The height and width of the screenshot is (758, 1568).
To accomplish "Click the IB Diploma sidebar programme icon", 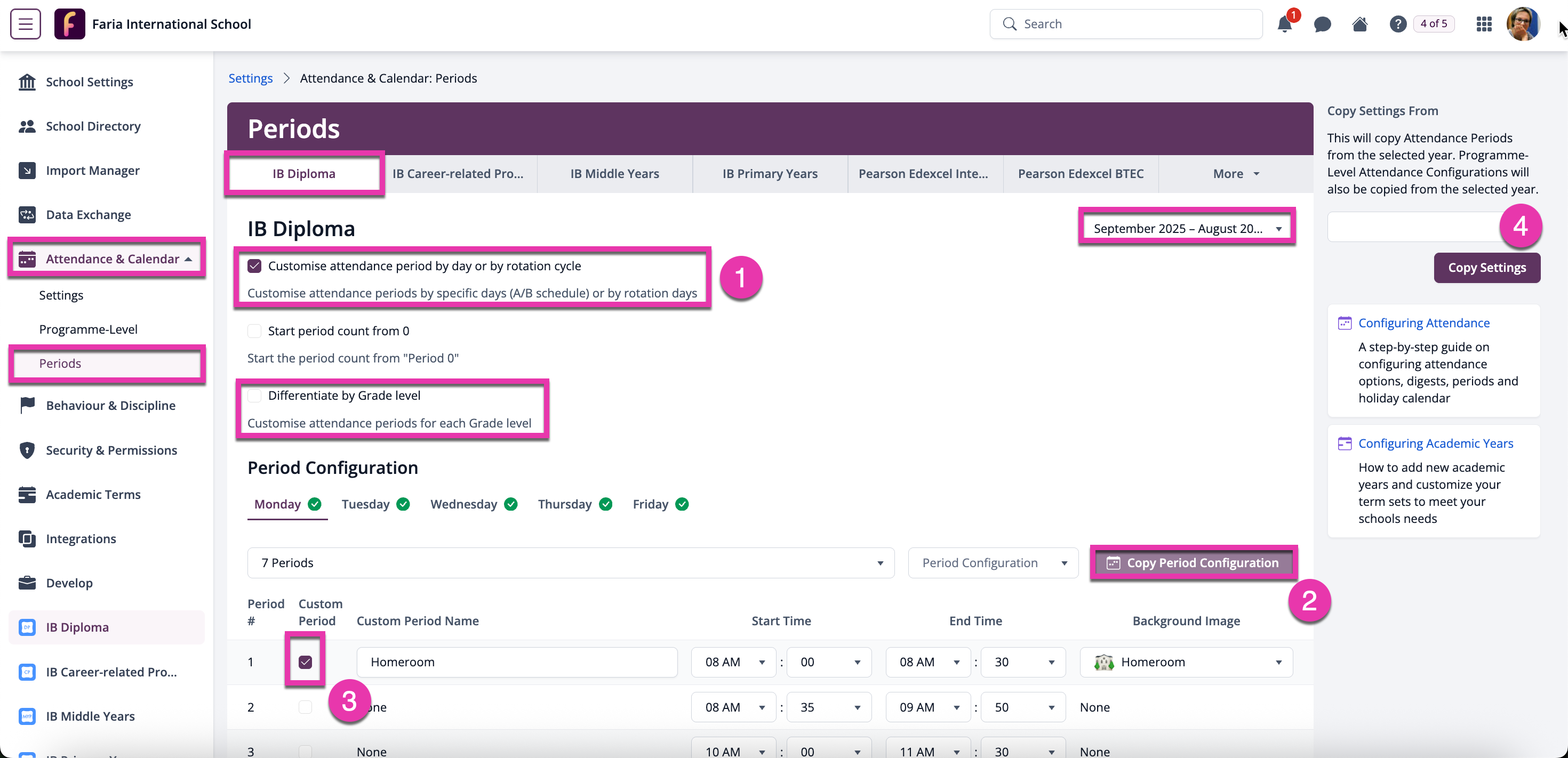I will click(27, 627).
